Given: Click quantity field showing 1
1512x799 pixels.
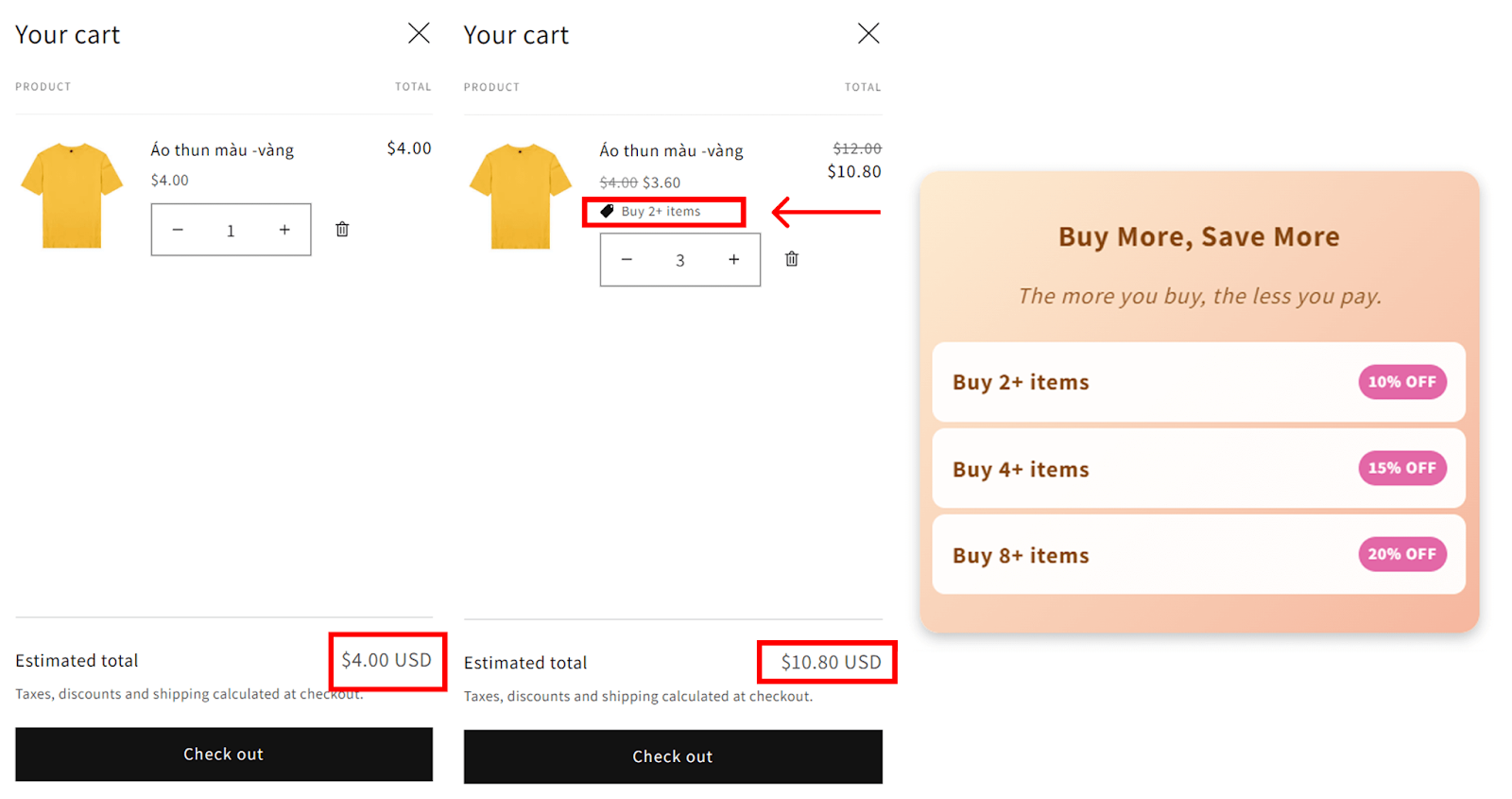Looking at the screenshot, I should click(x=231, y=230).
